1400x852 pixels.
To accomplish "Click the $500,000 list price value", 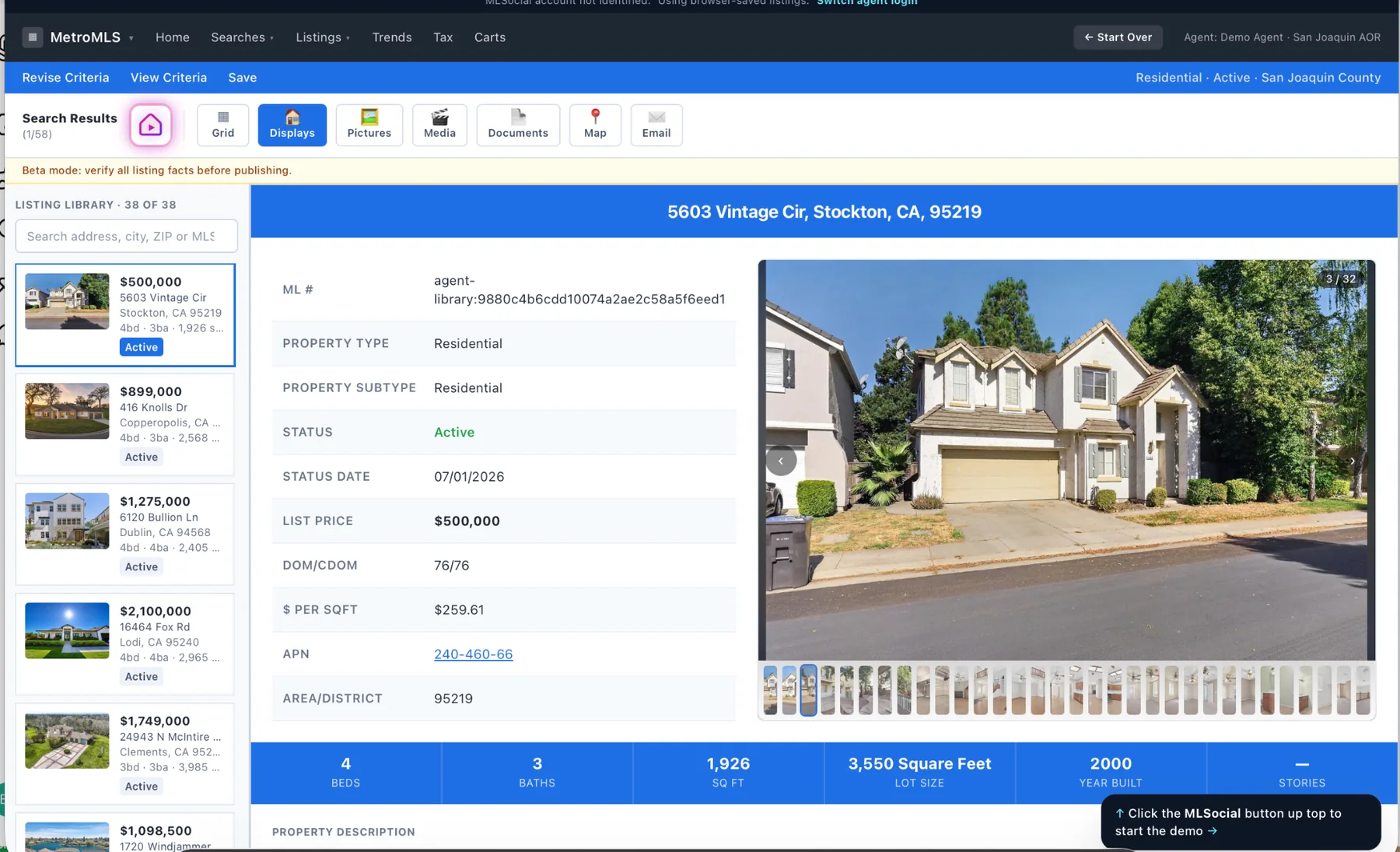I will point(467,521).
